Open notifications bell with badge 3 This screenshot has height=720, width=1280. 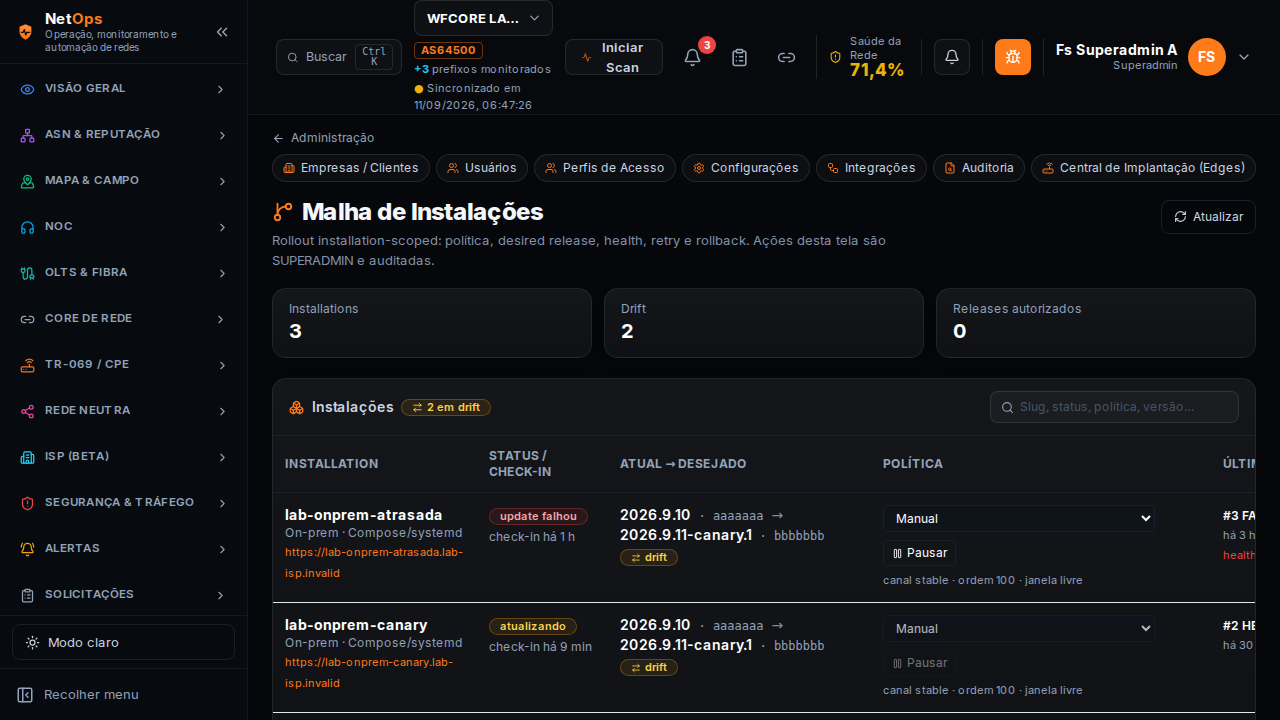[x=692, y=57]
